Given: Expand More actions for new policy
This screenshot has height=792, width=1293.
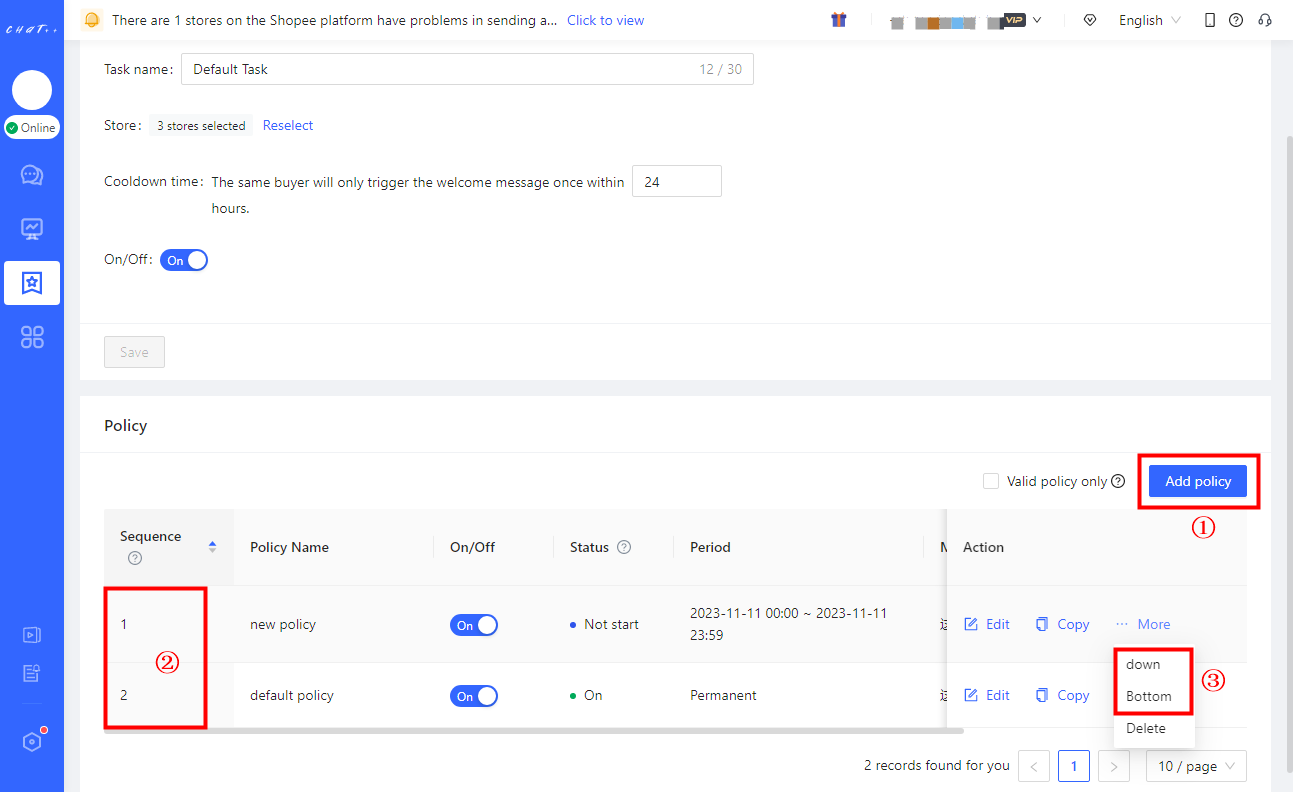Looking at the screenshot, I should pos(1143,624).
